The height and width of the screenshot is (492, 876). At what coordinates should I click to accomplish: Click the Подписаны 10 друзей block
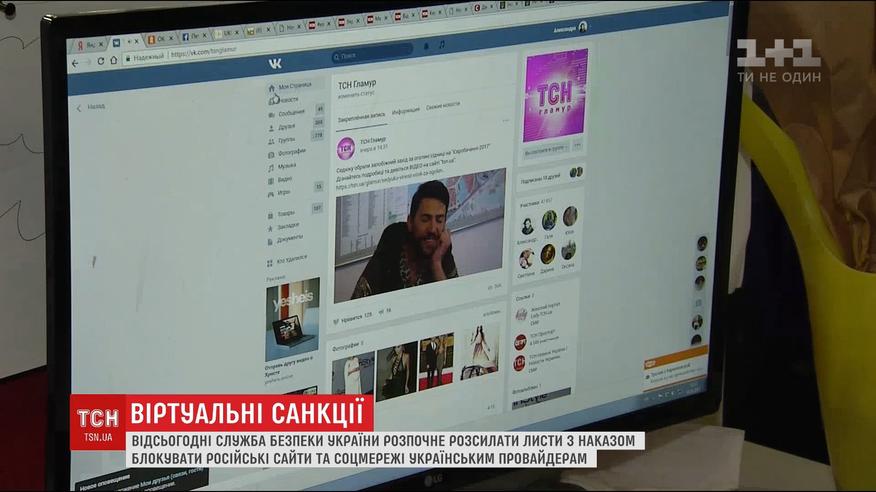(x=550, y=176)
